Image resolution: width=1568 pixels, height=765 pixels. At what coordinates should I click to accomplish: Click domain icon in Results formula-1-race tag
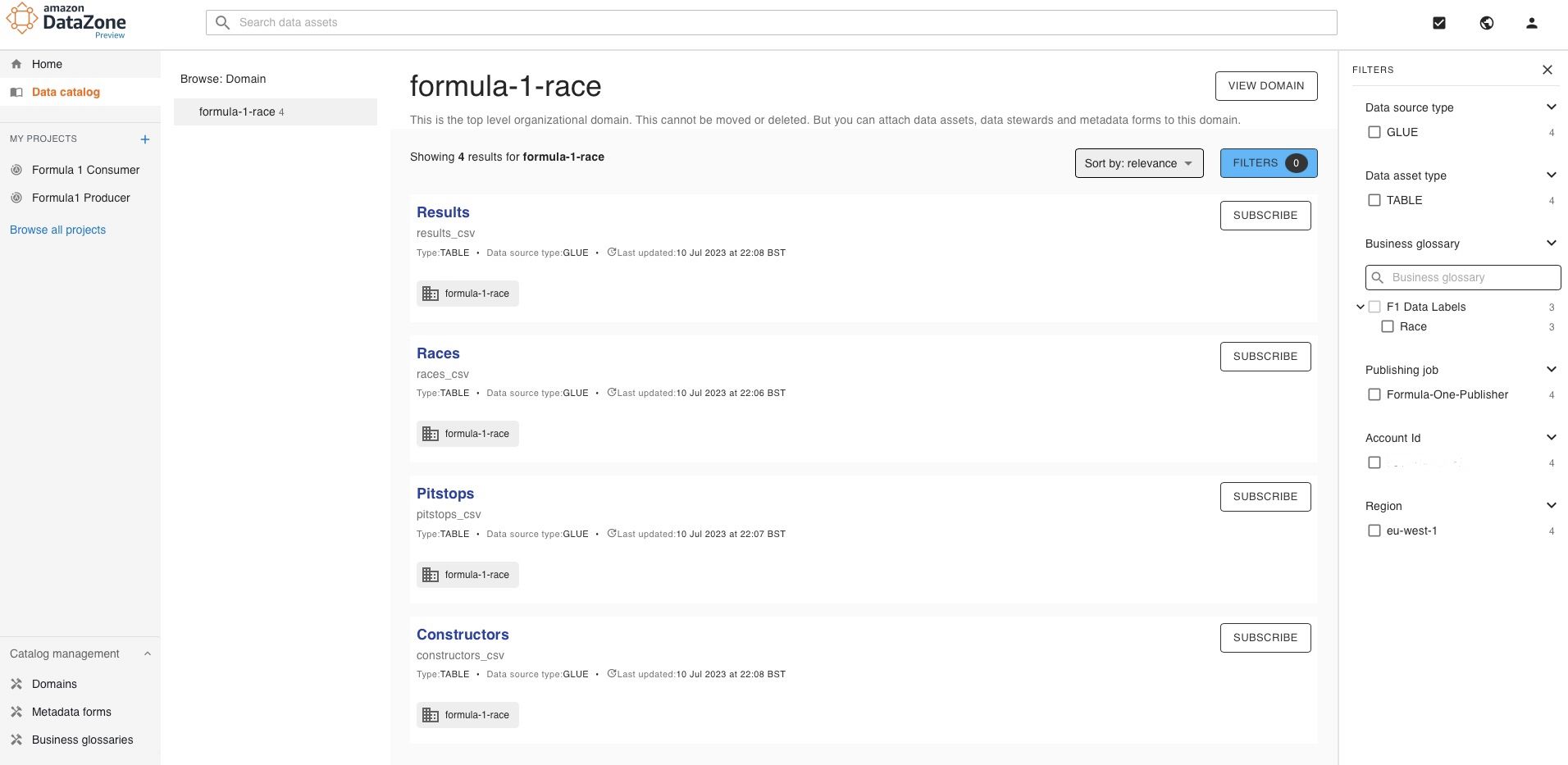click(x=431, y=294)
